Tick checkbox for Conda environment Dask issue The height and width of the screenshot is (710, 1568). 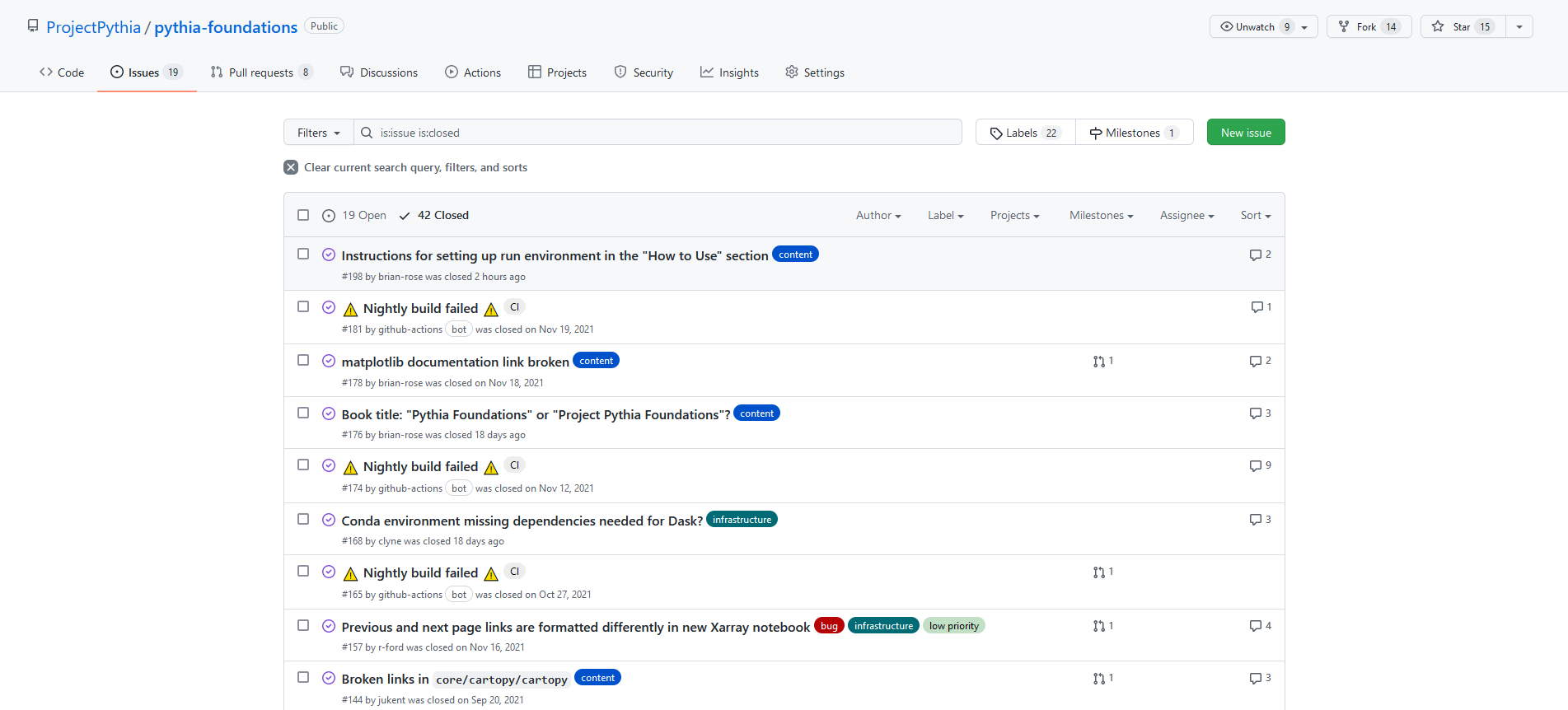click(303, 519)
